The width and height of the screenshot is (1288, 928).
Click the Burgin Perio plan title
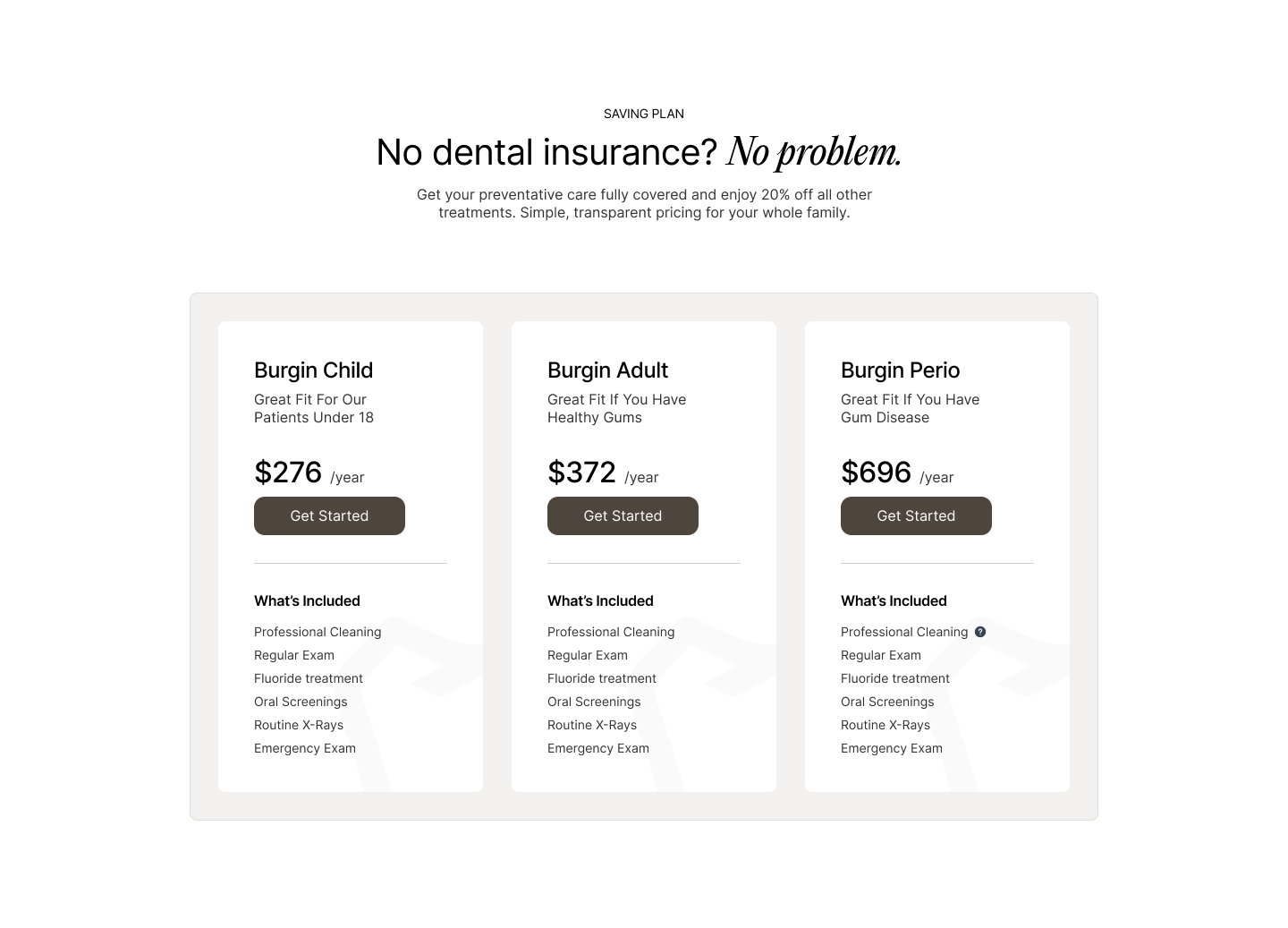pos(900,370)
